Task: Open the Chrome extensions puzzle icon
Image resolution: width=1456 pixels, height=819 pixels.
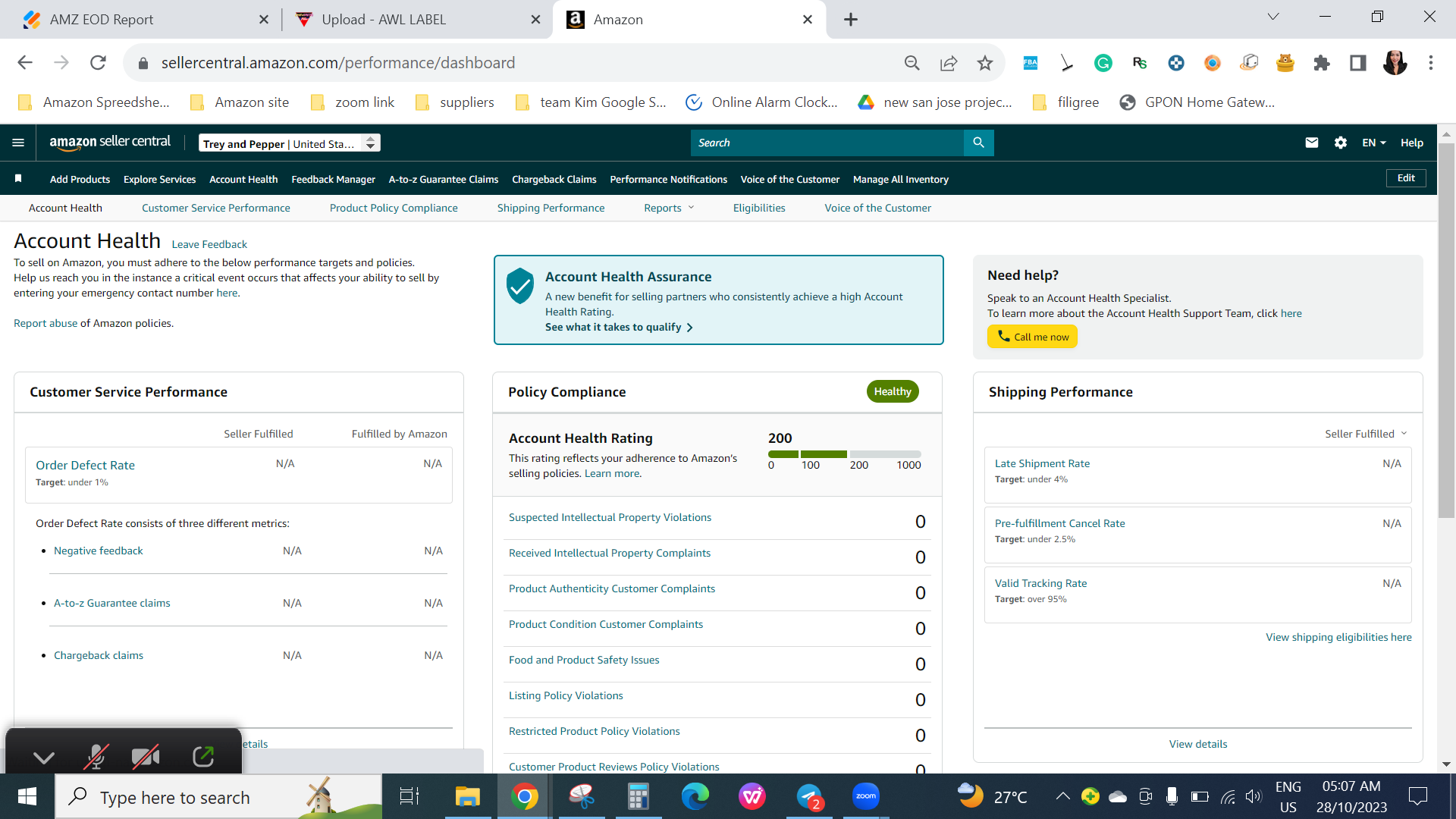Action: (x=1322, y=63)
